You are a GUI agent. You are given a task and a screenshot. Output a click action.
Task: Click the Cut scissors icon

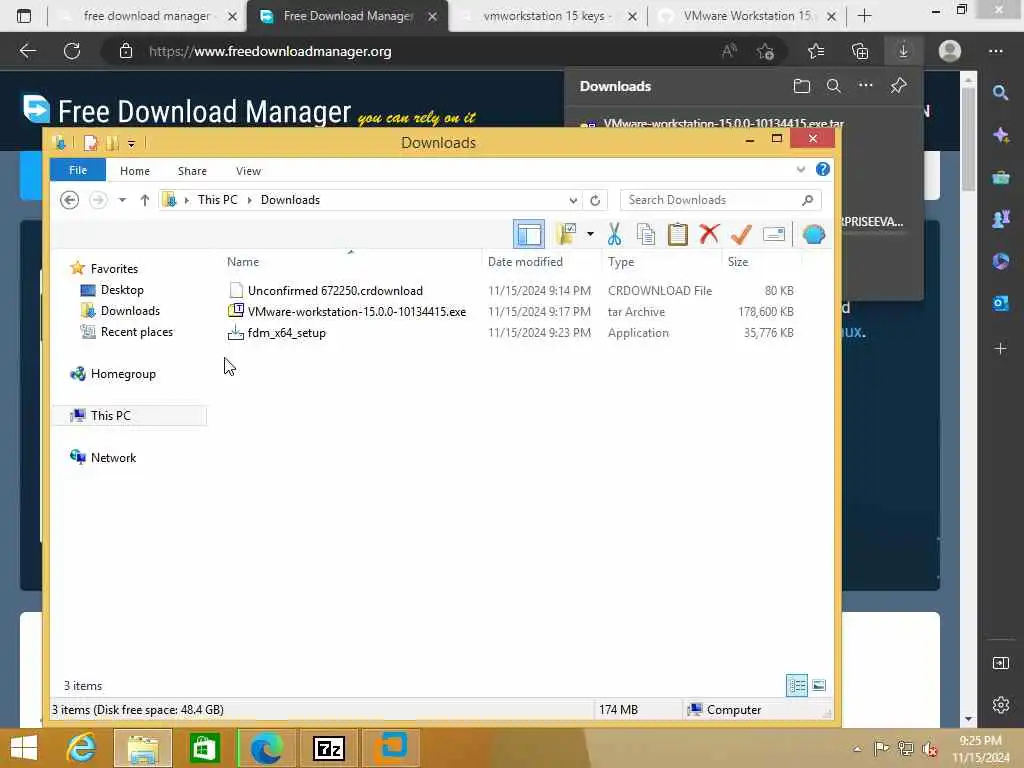click(x=614, y=234)
